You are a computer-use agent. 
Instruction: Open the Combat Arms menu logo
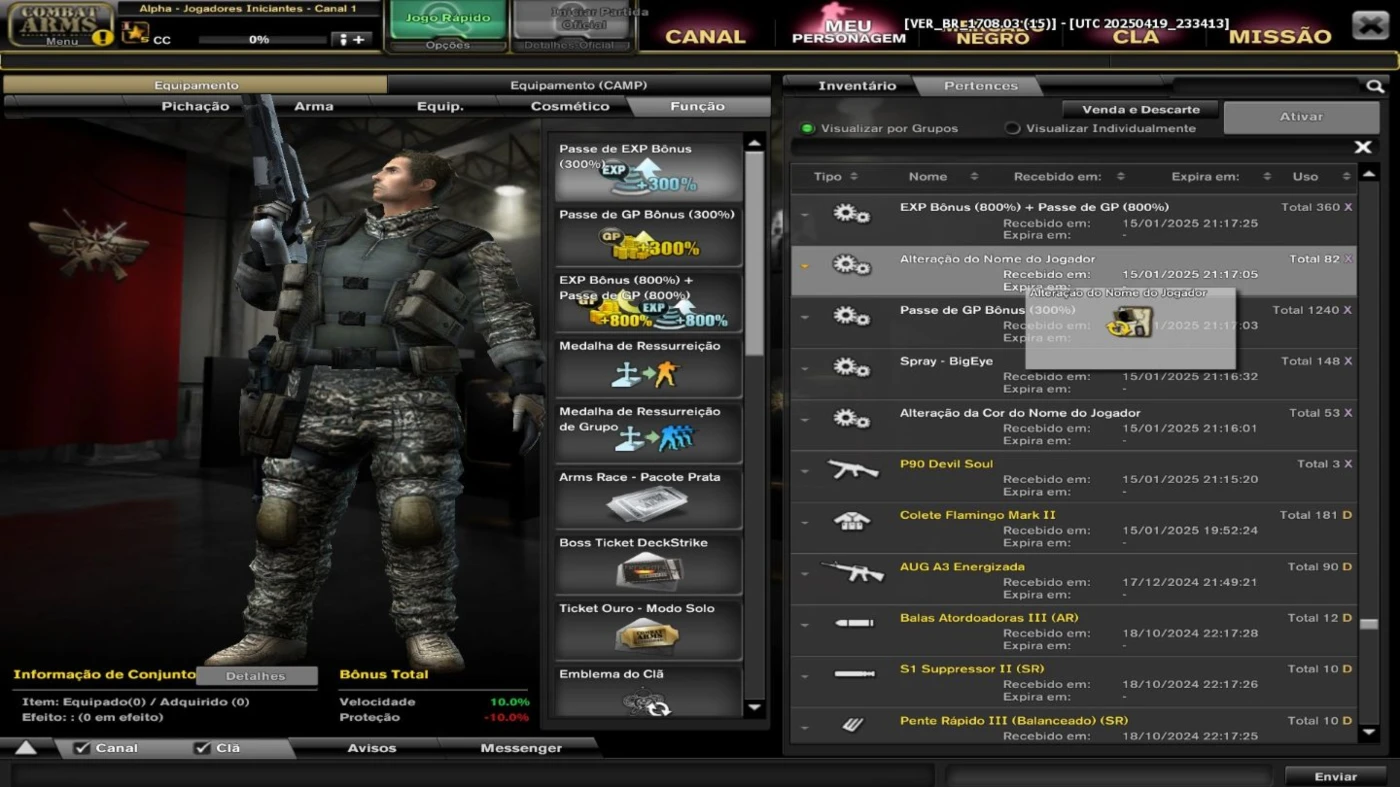[x=61, y=25]
